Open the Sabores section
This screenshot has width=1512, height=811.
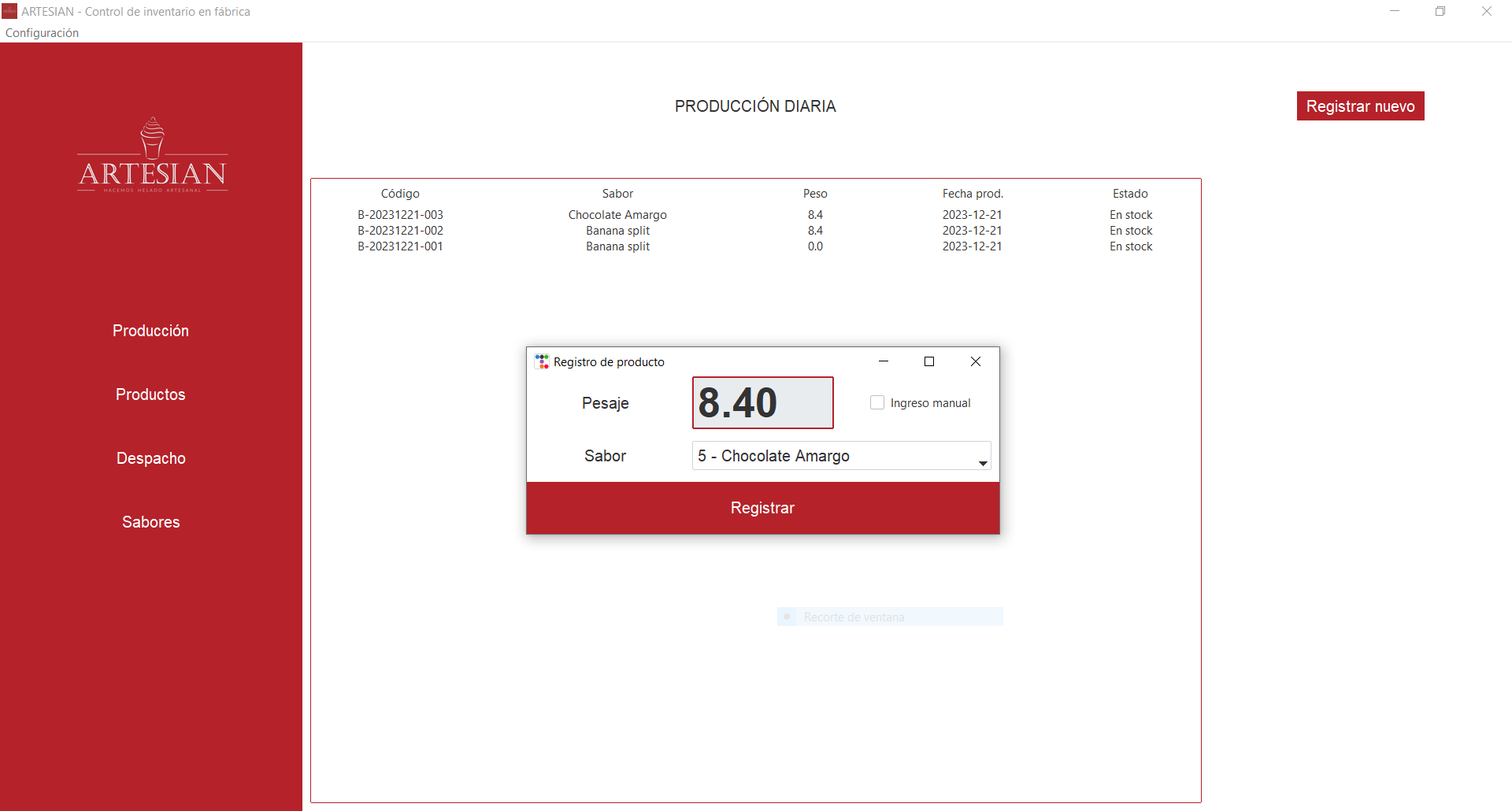pos(150,522)
